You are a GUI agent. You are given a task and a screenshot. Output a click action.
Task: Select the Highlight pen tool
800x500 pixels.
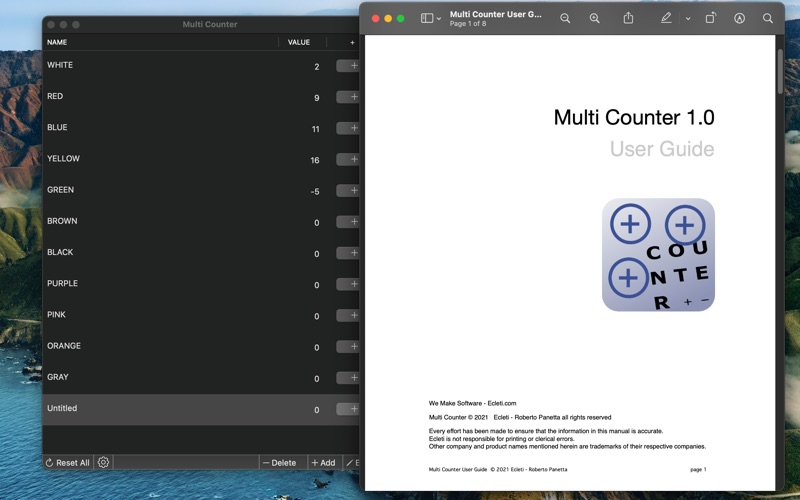[x=666, y=18]
